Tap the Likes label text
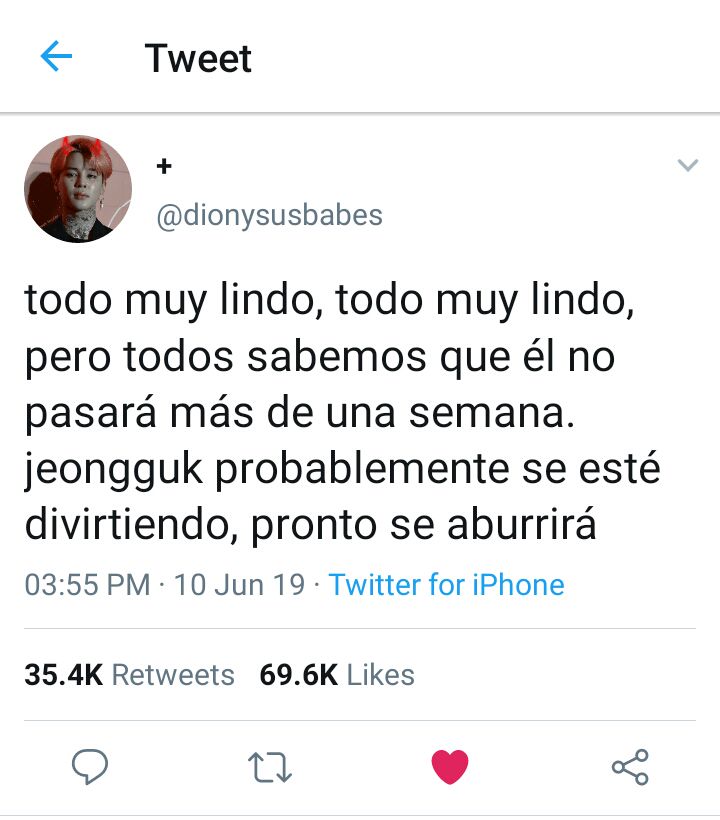 (x=381, y=675)
